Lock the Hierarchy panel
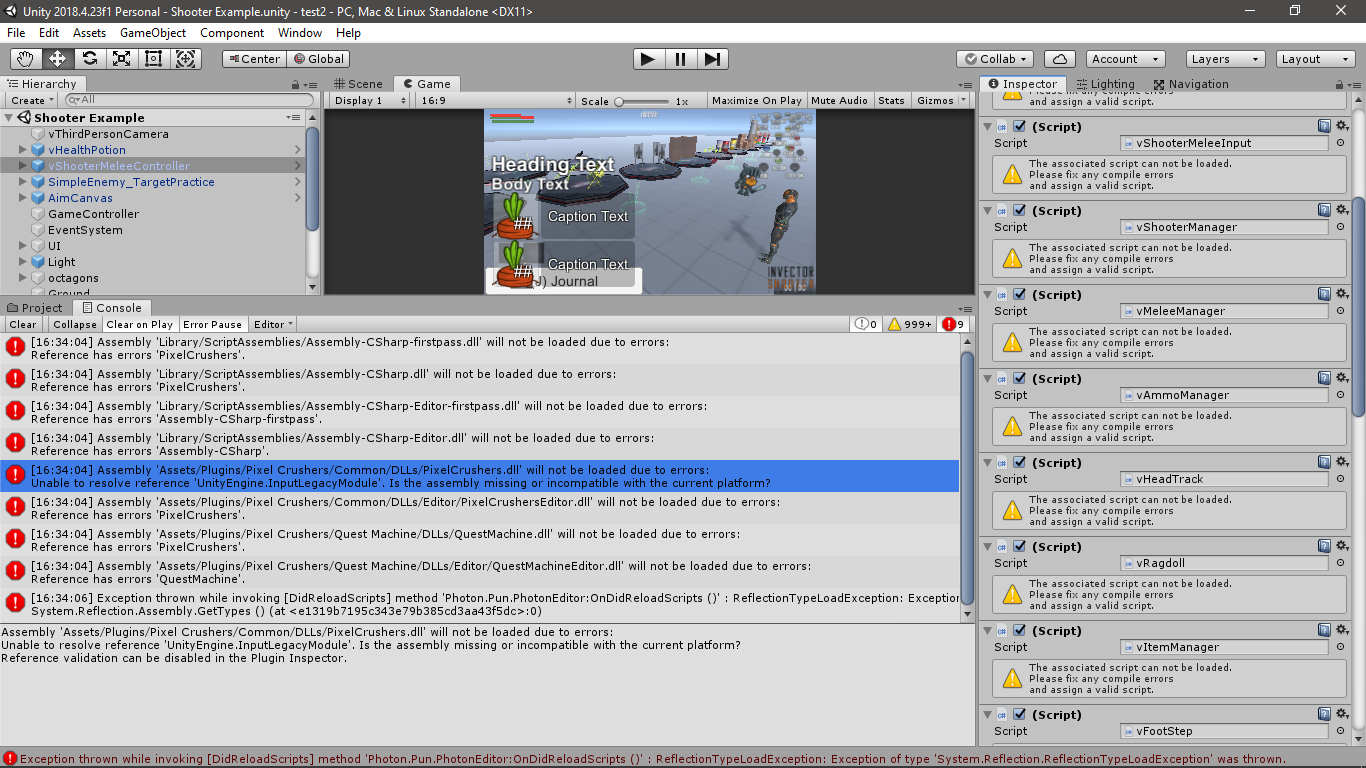This screenshot has width=1366, height=768. 296,85
